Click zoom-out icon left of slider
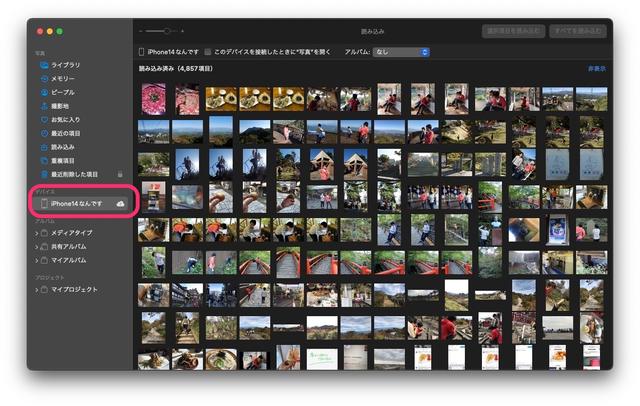The width and height of the screenshot is (640, 406). (x=141, y=31)
